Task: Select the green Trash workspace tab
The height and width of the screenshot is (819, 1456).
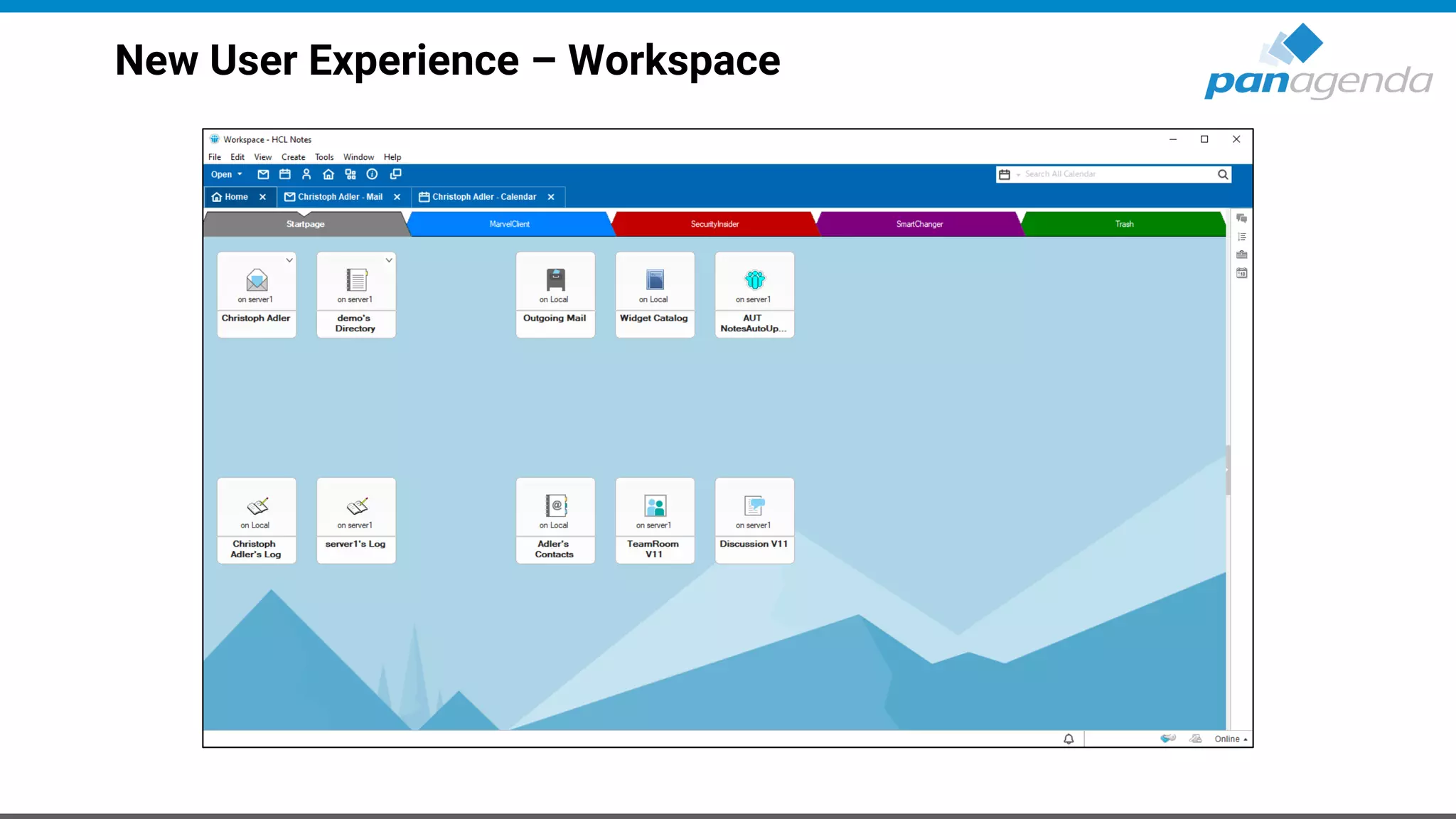Action: (1124, 224)
